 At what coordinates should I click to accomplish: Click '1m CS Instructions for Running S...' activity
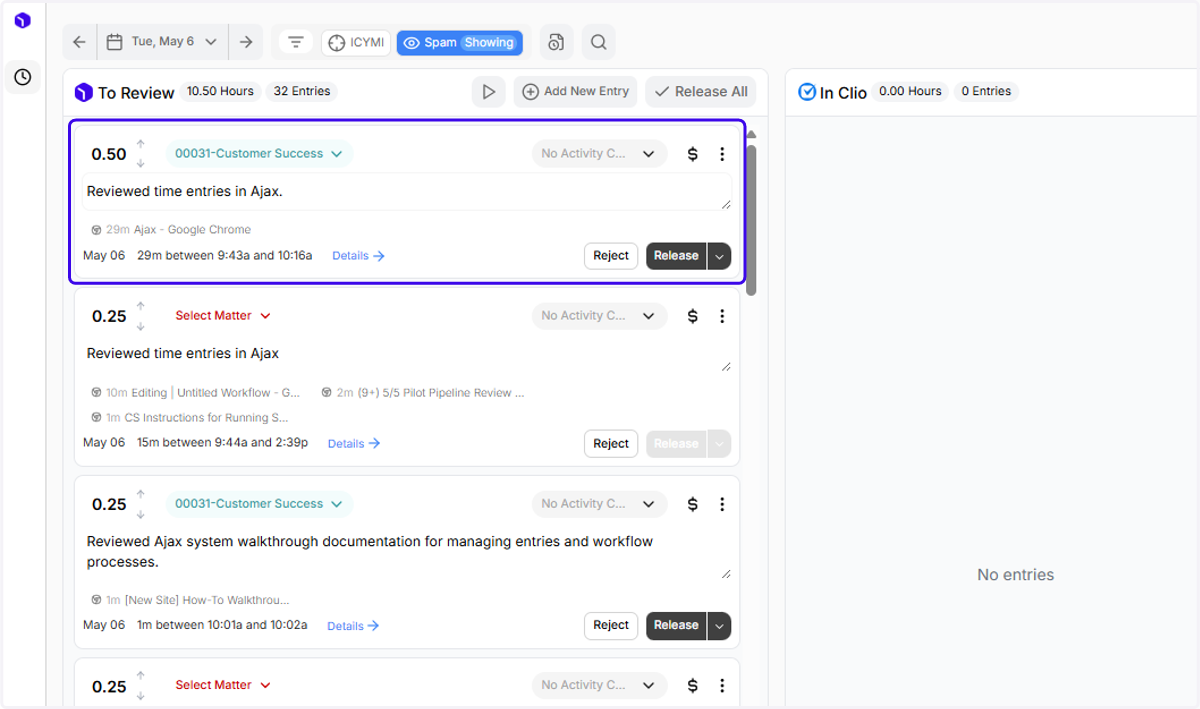(x=190, y=418)
